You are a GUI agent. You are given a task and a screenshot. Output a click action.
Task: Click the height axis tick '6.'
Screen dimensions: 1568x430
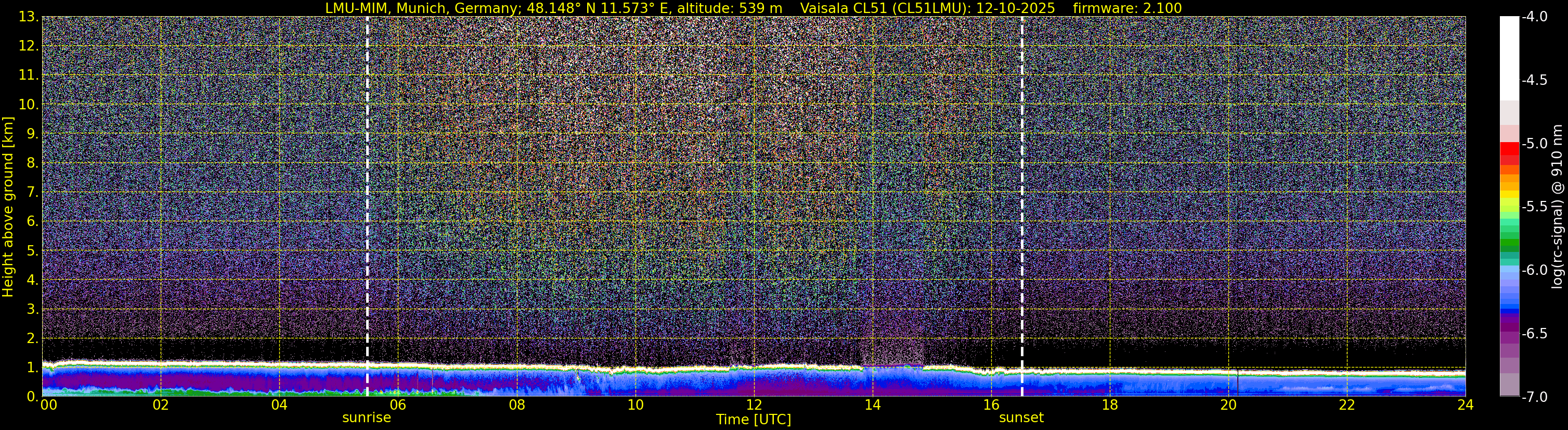click(x=33, y=221)
